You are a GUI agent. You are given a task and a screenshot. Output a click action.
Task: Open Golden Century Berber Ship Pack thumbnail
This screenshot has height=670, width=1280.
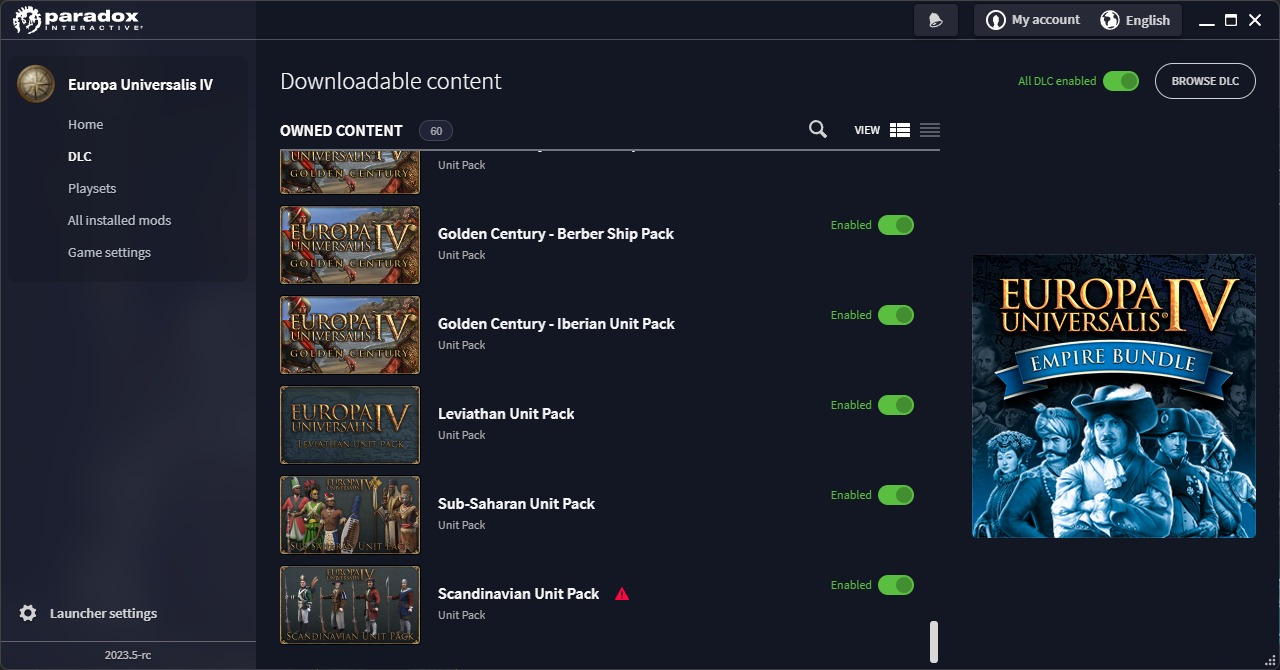(350, 245)
